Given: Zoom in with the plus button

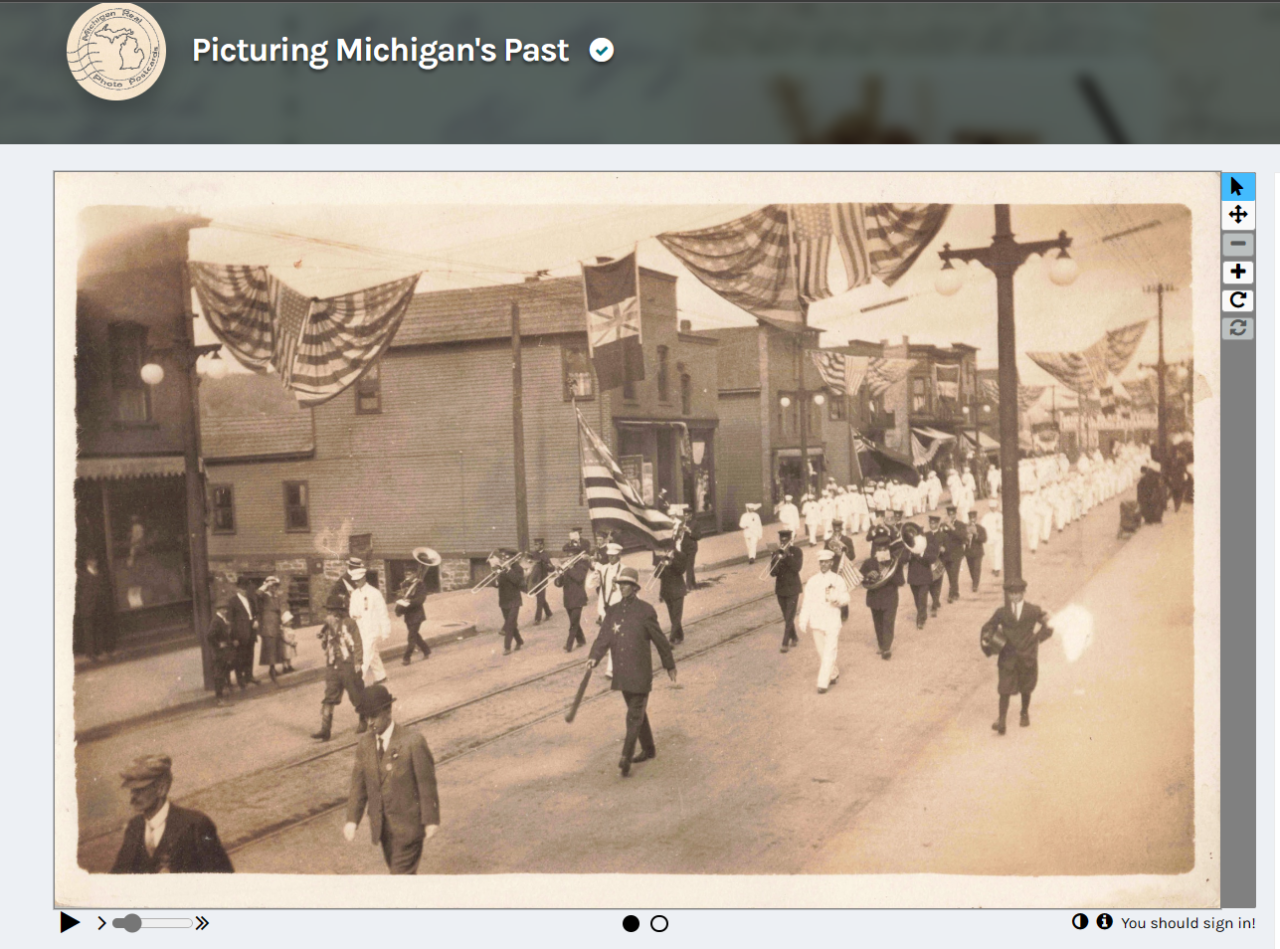Looking at the screenshot, I should [1238, 272].
